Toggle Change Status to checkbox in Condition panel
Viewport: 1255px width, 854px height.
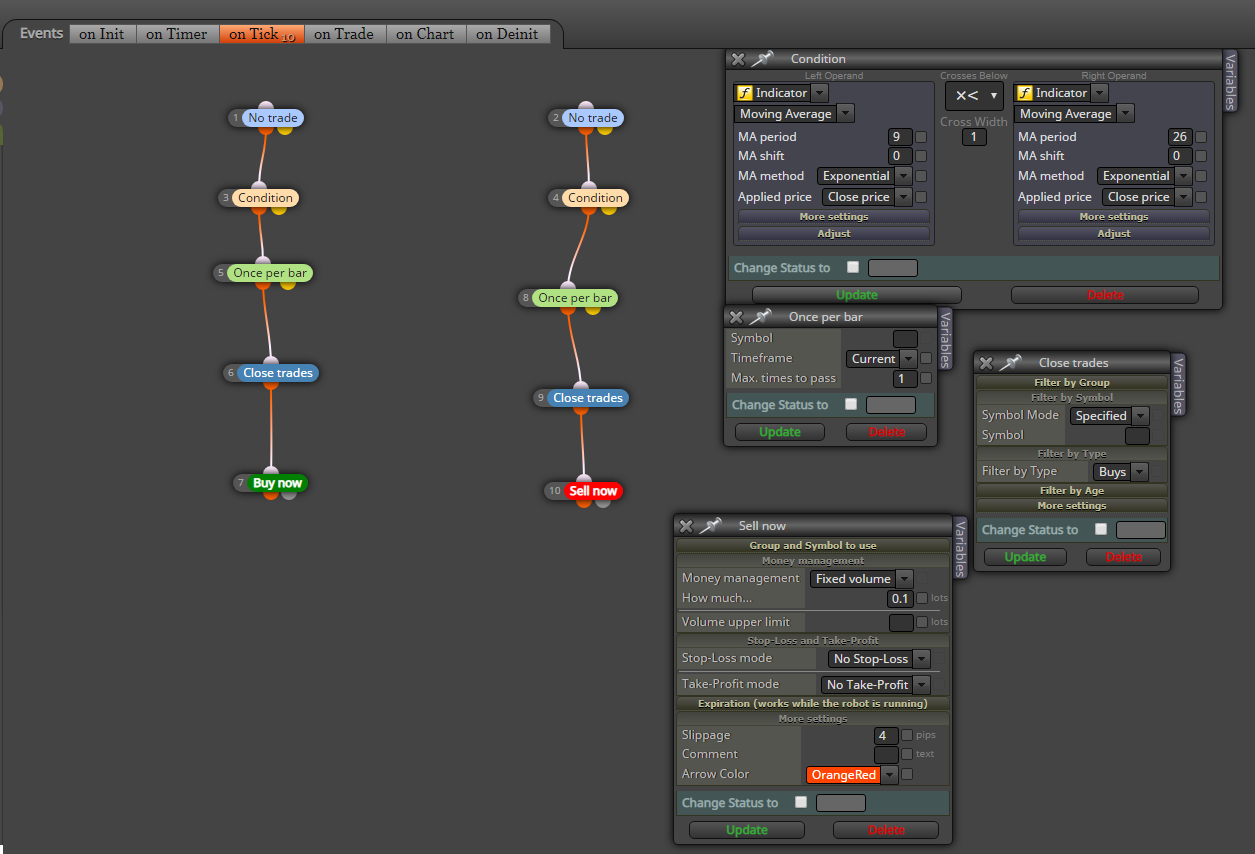pos(852,267)
